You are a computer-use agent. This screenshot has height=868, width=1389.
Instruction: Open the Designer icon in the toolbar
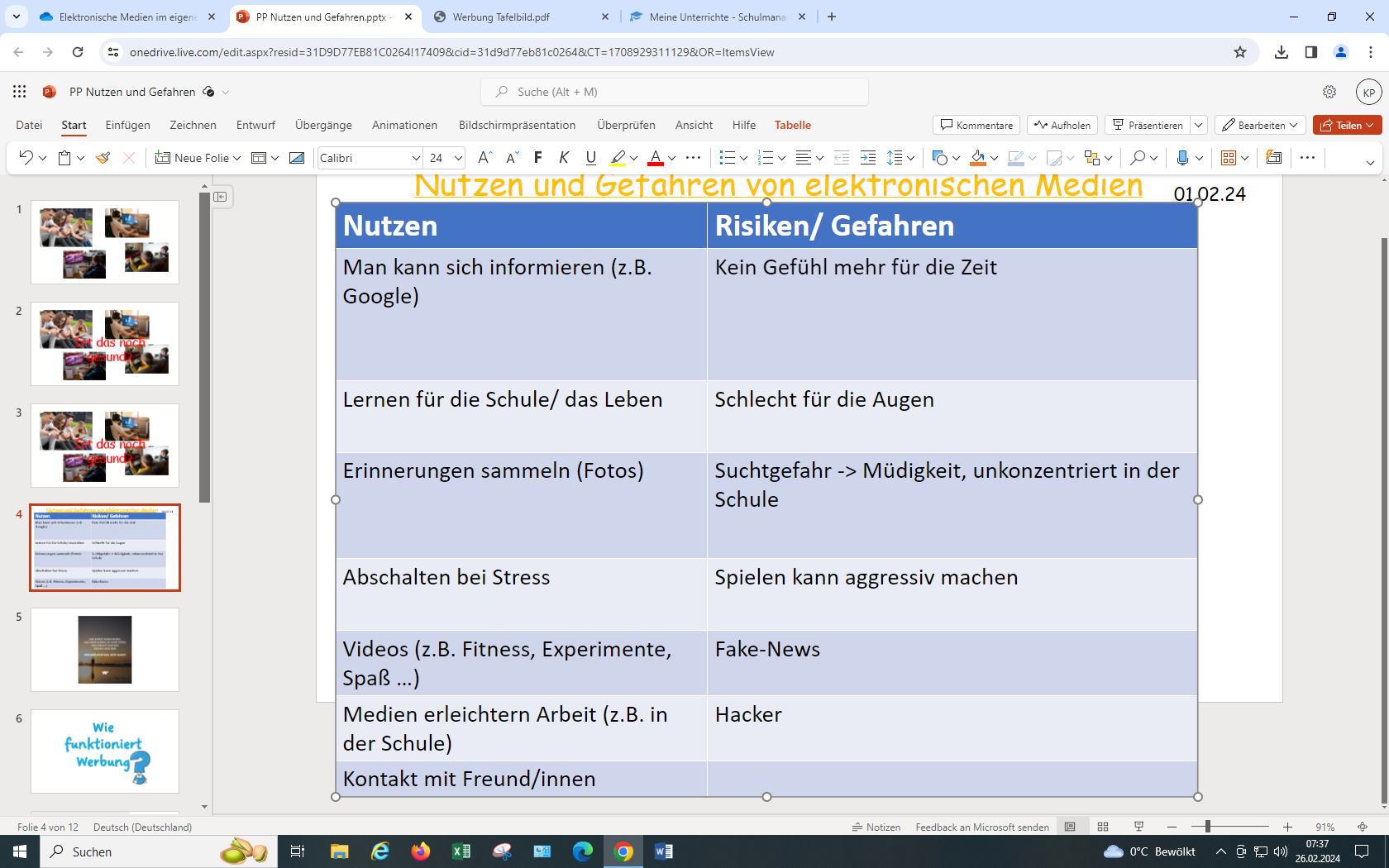tap(1273, 158)
